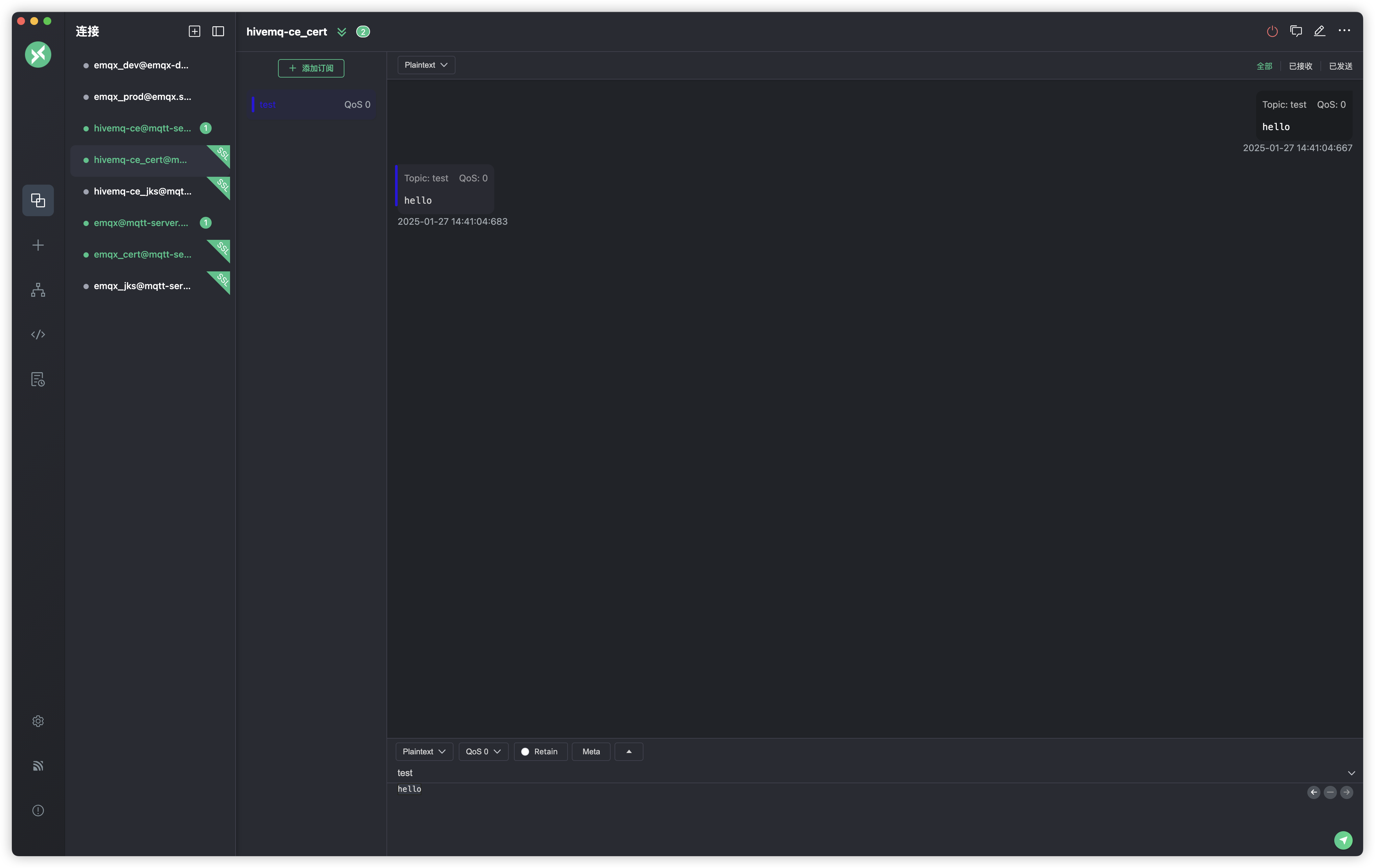
Task: Click the 添加订阅 add subscription button
Action: (311, 68)
